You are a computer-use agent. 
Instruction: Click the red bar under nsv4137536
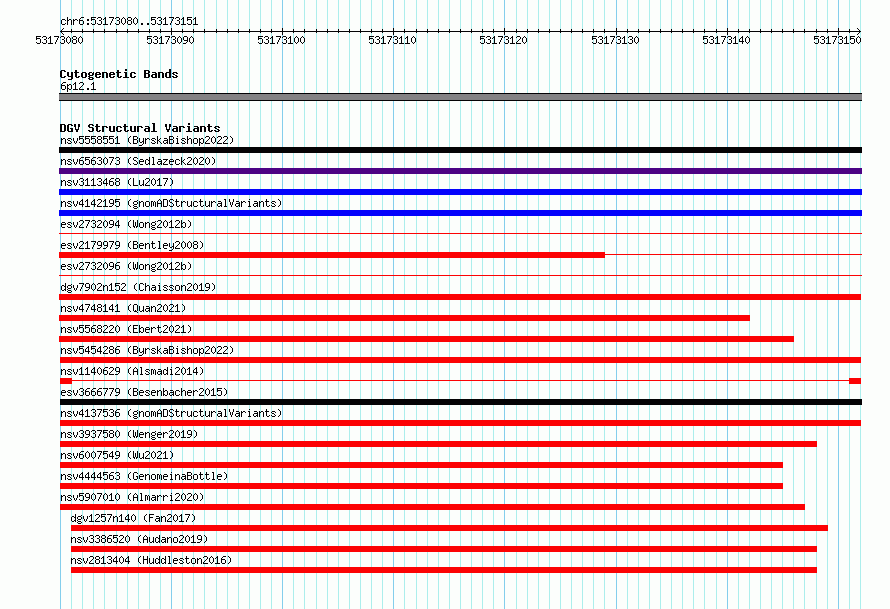(460, 423)
